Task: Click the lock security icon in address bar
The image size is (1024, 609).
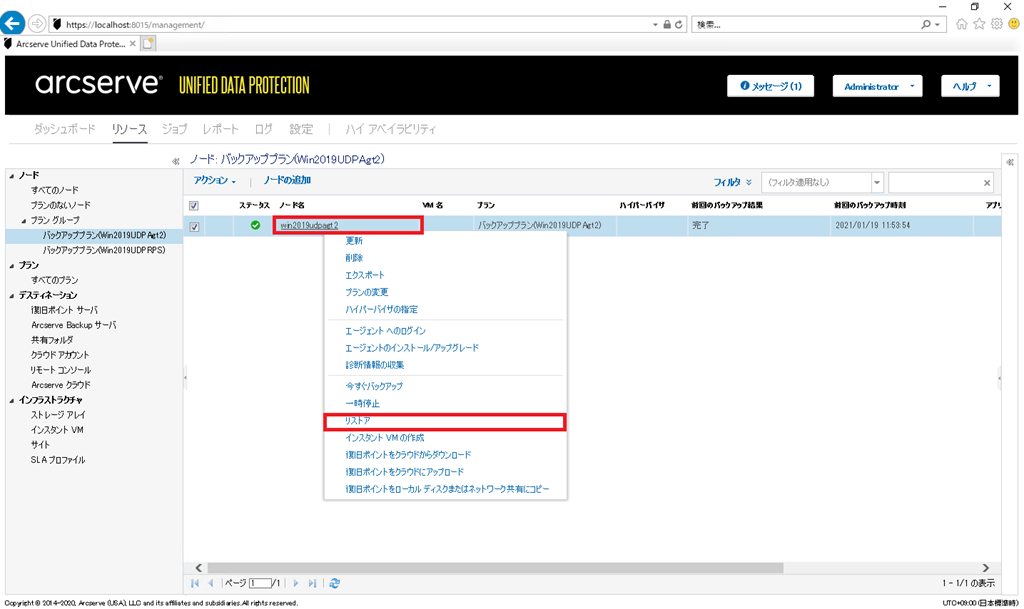Action: tap(667, 25)
